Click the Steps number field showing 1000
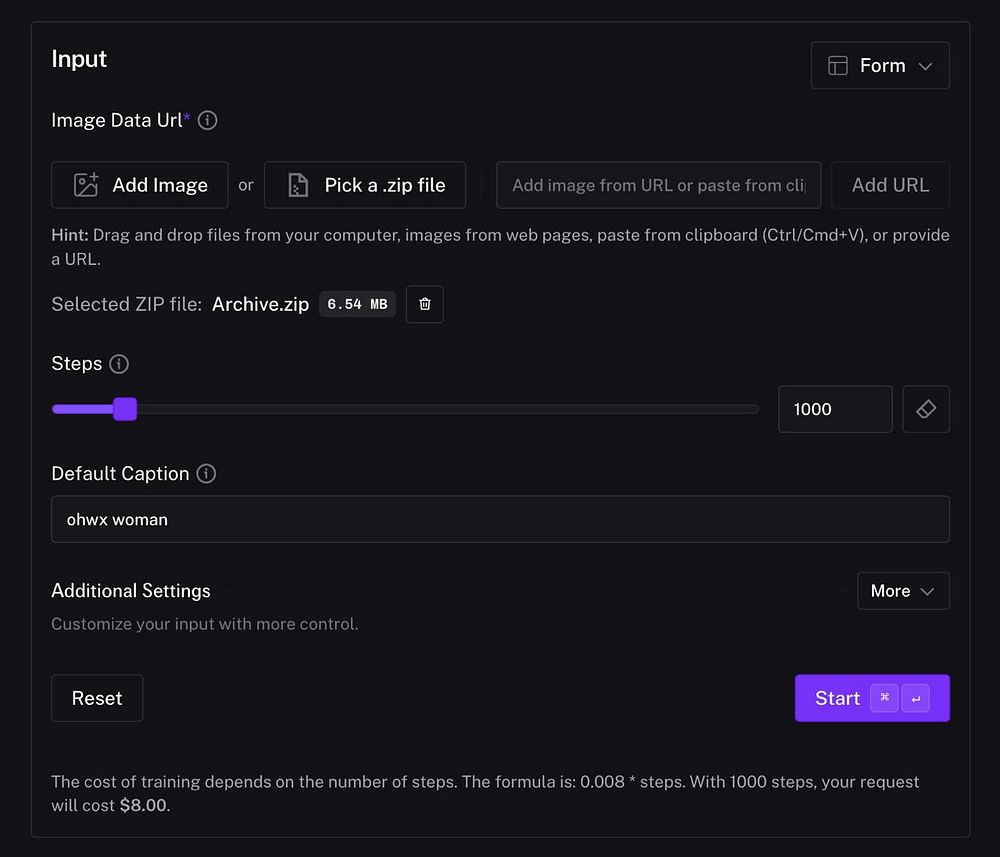The image size is (1000, 857). click(835, 409)
